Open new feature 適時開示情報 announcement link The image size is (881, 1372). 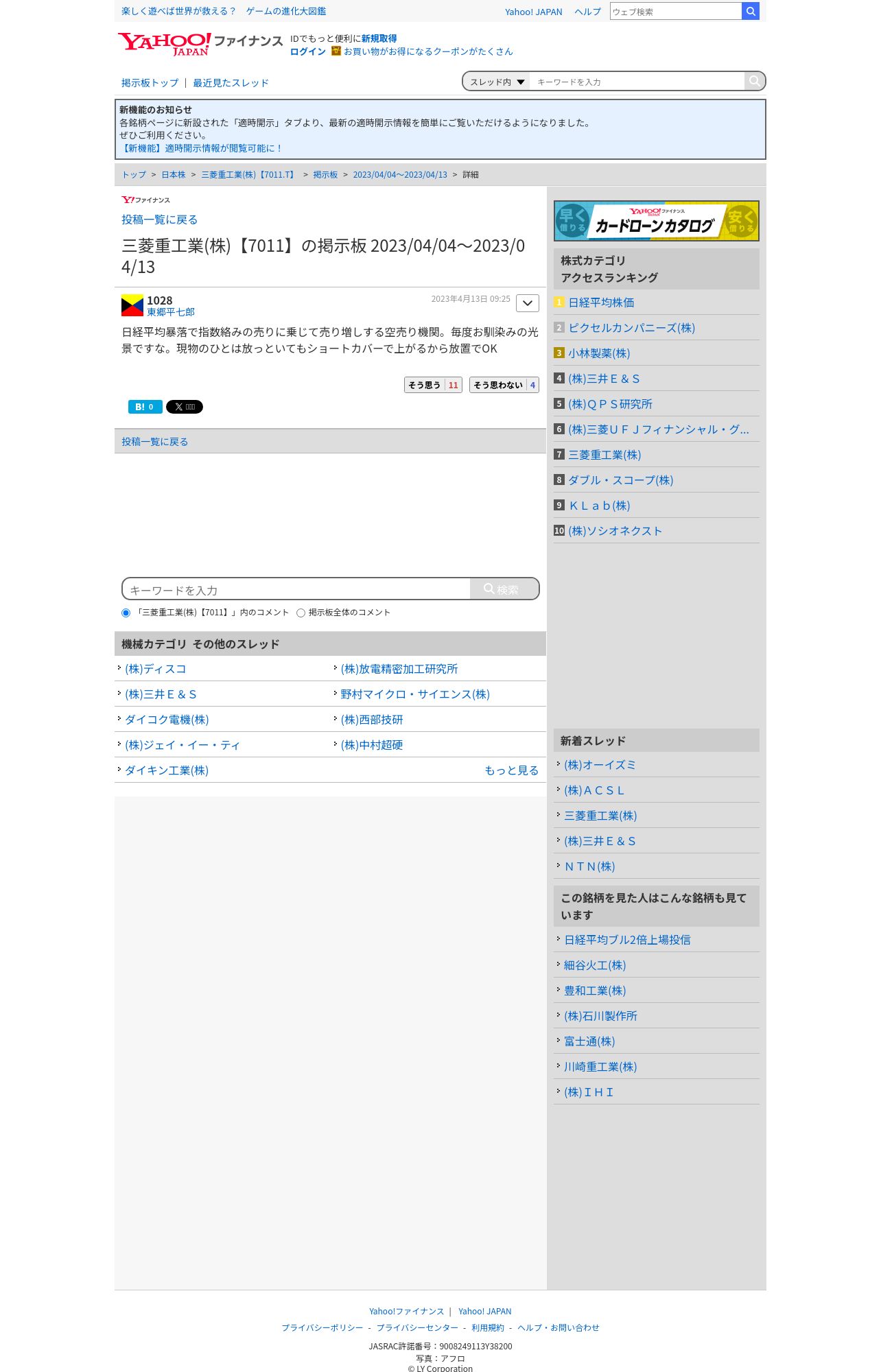click(201, 148)
